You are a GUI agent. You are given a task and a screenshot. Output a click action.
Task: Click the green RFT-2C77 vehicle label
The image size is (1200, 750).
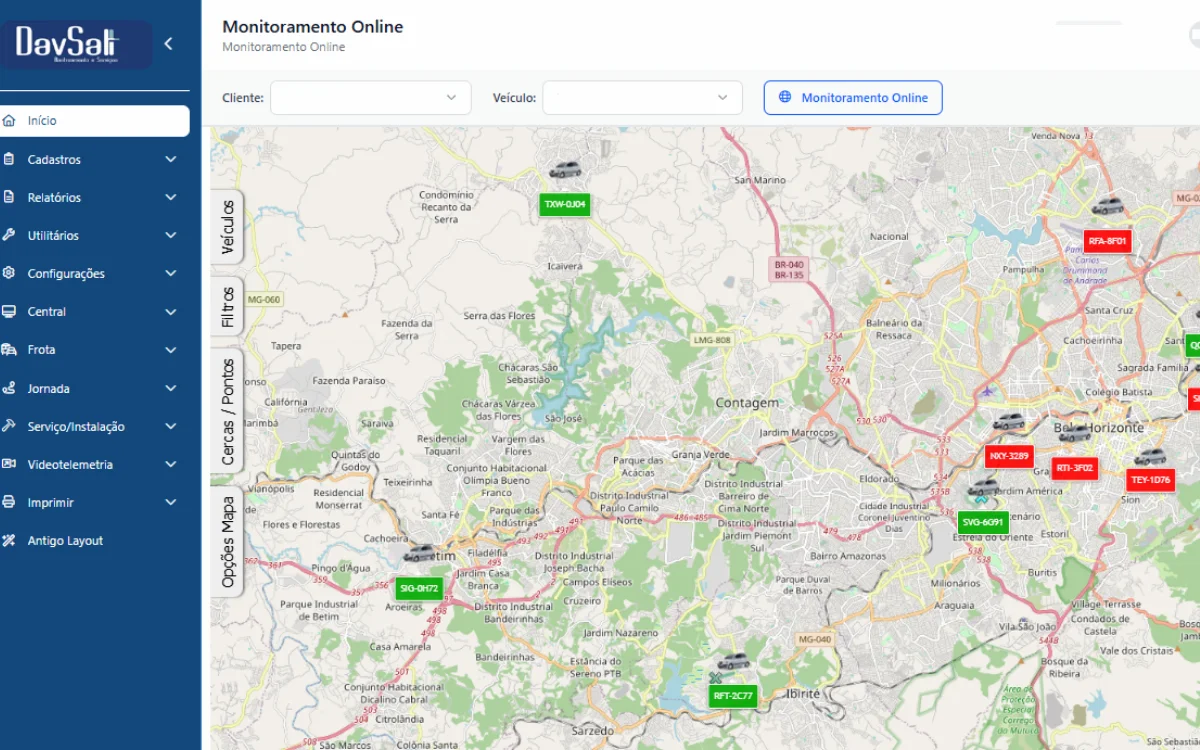tap(734, 695)
